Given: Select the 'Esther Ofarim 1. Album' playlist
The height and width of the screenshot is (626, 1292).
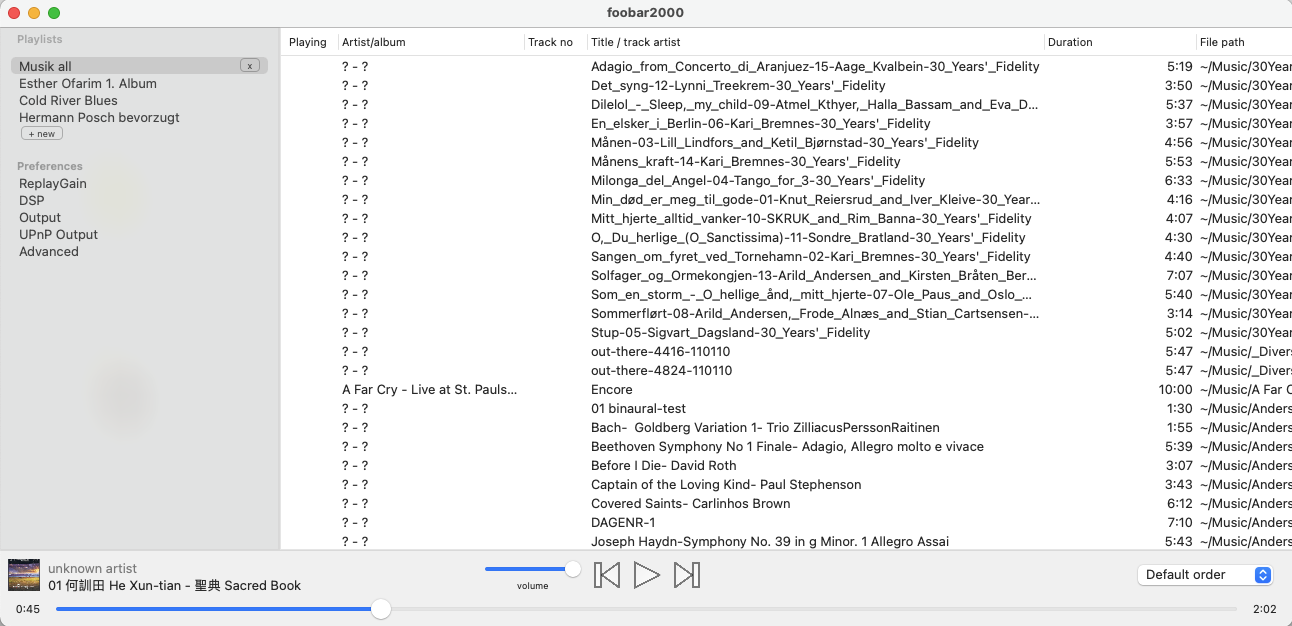Looking at the screenshot, I should [x=85, y=83].
